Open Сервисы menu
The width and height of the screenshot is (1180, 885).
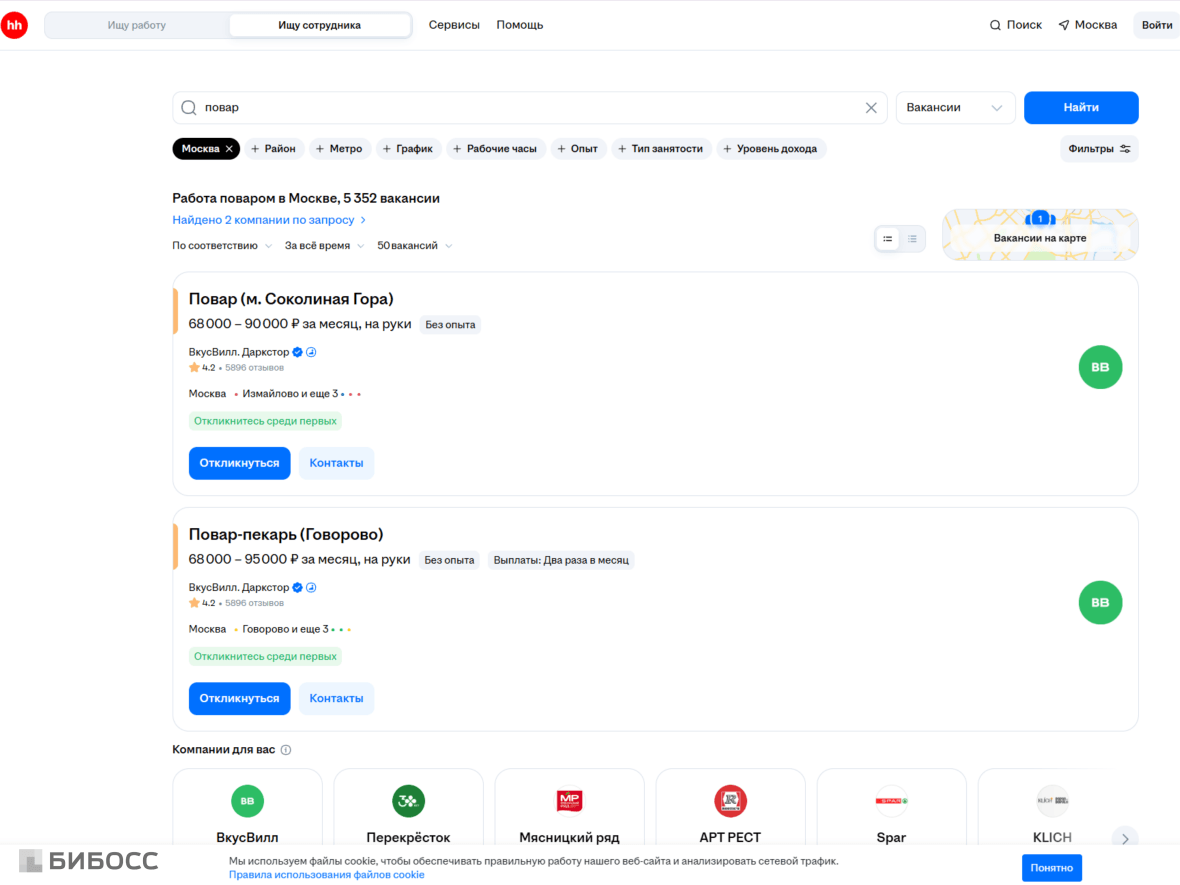[454, 25]
